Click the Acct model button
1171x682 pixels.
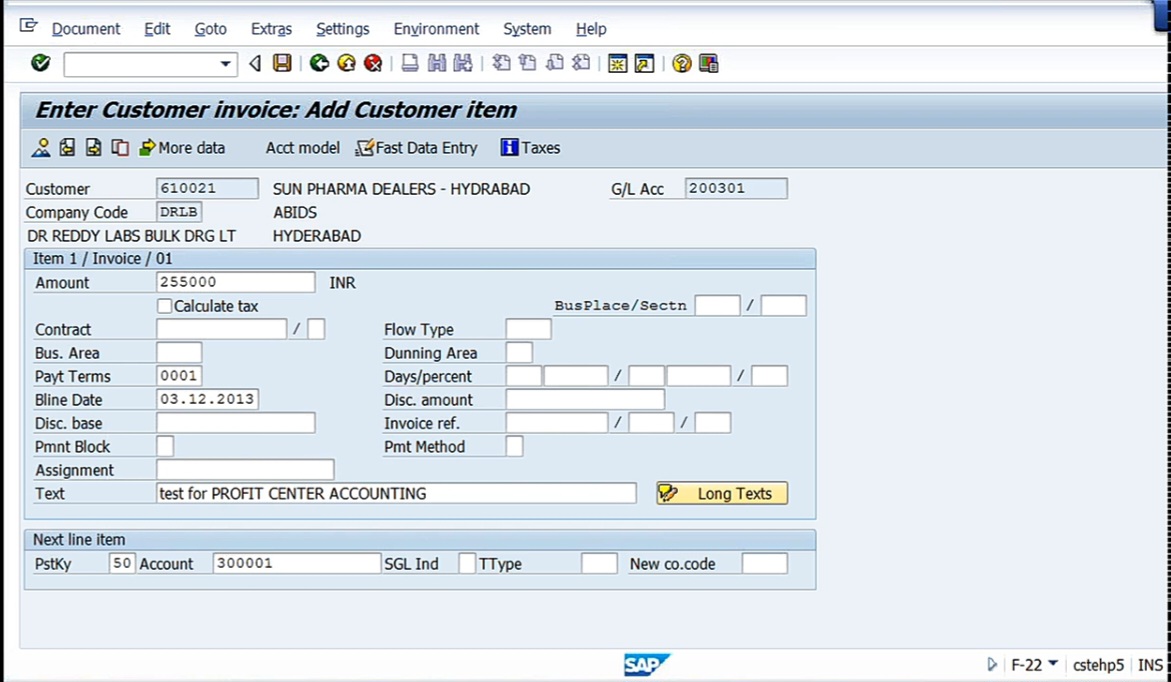point(302,148)
